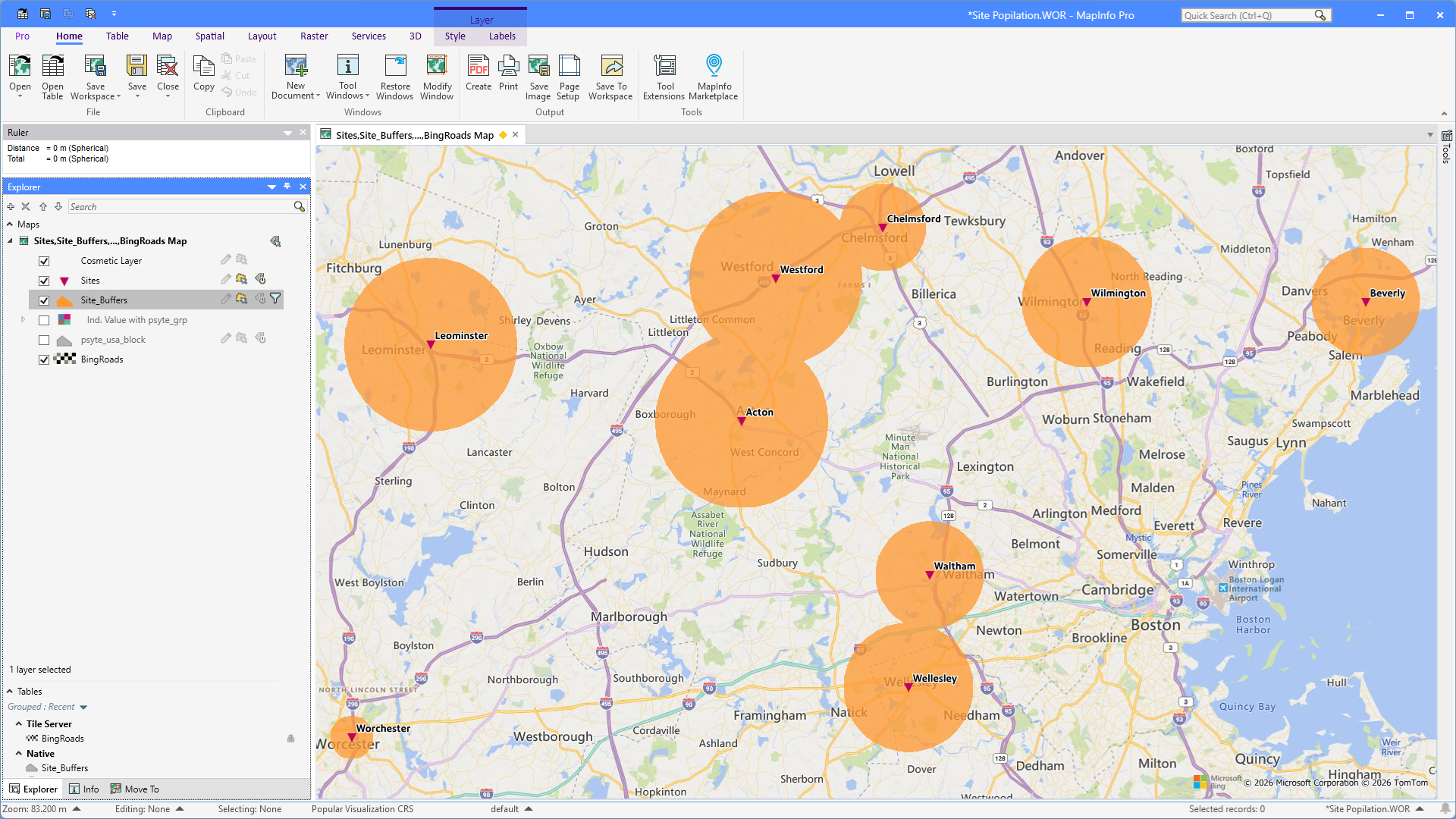Collapse the Tile Server tables group
Viewport: 1456px width, 819px height.
19,724
